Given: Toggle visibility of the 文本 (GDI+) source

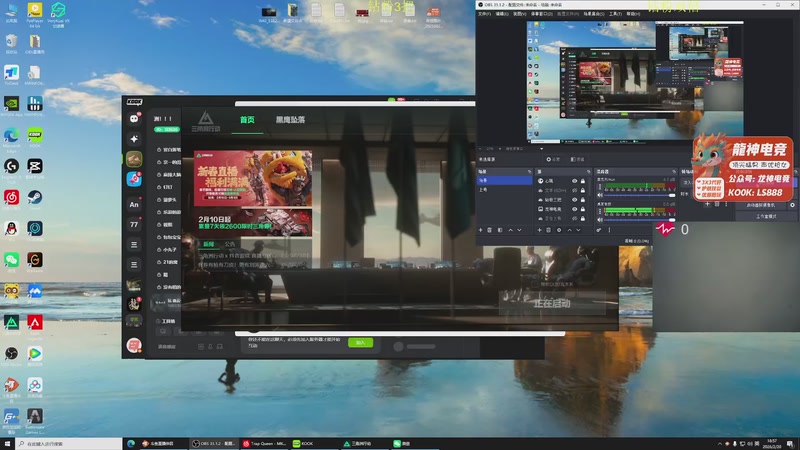Looking at the screenshot, I should (x=574, y=190).
